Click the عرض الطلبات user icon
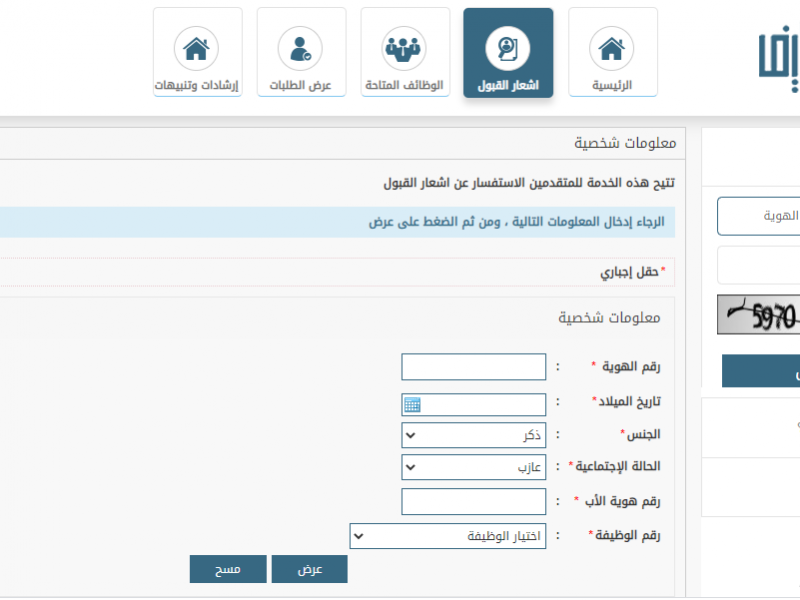Screen dimensions: 800x600 [301, 49]
